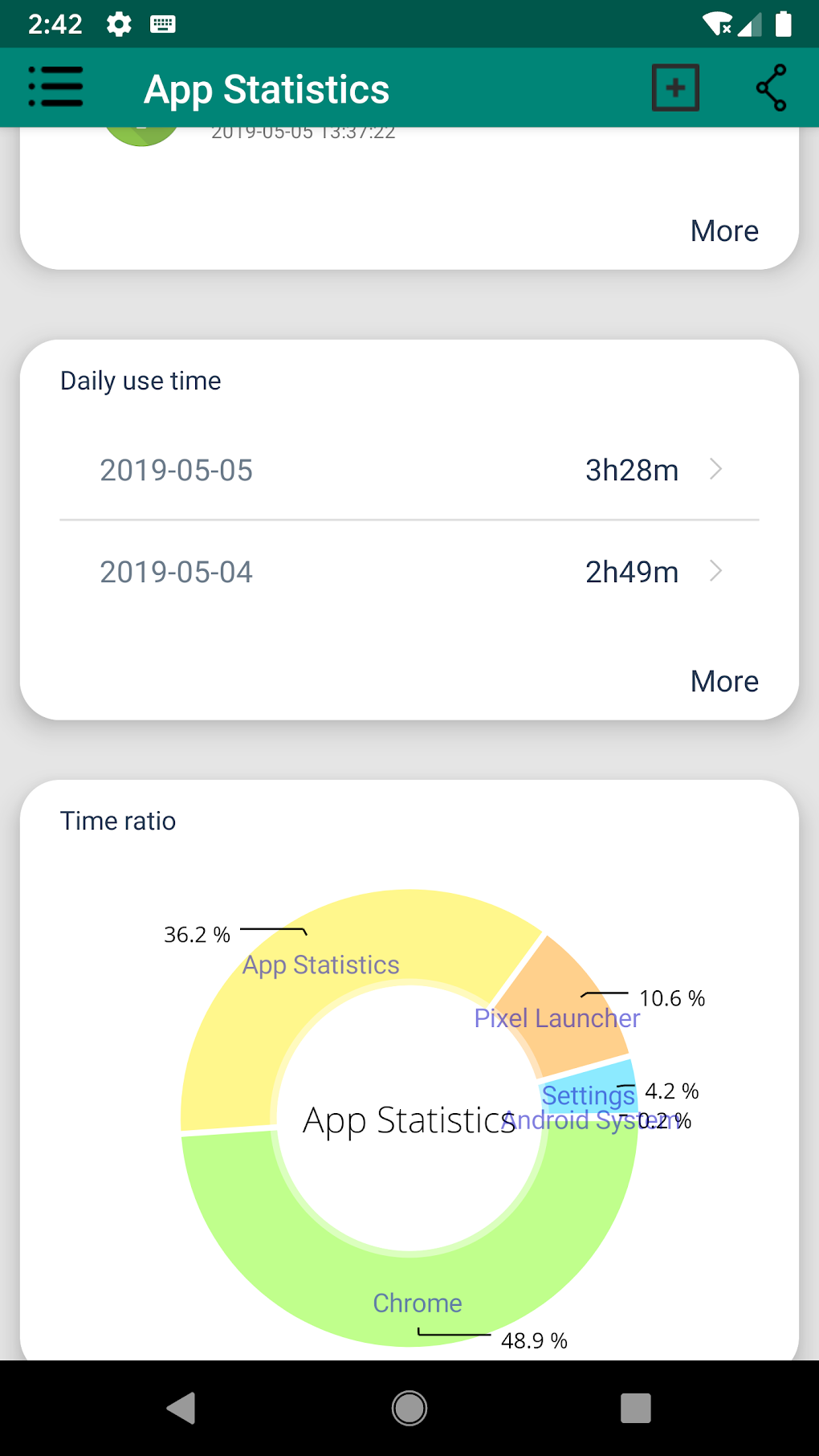Image resolution: width=819 pixels, height=1456 pixels.
Task: Tap the Time ratio card heading
Action: (x=118, y=821)
